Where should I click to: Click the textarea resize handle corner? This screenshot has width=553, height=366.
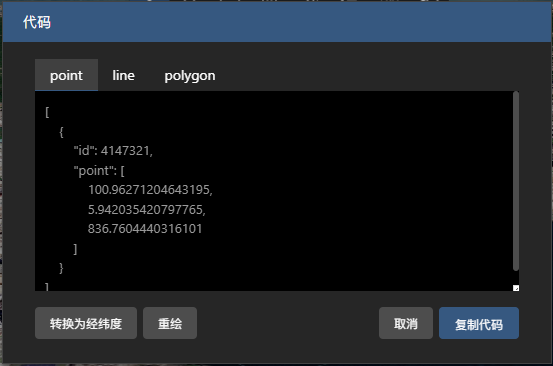[x=516, y=288]
